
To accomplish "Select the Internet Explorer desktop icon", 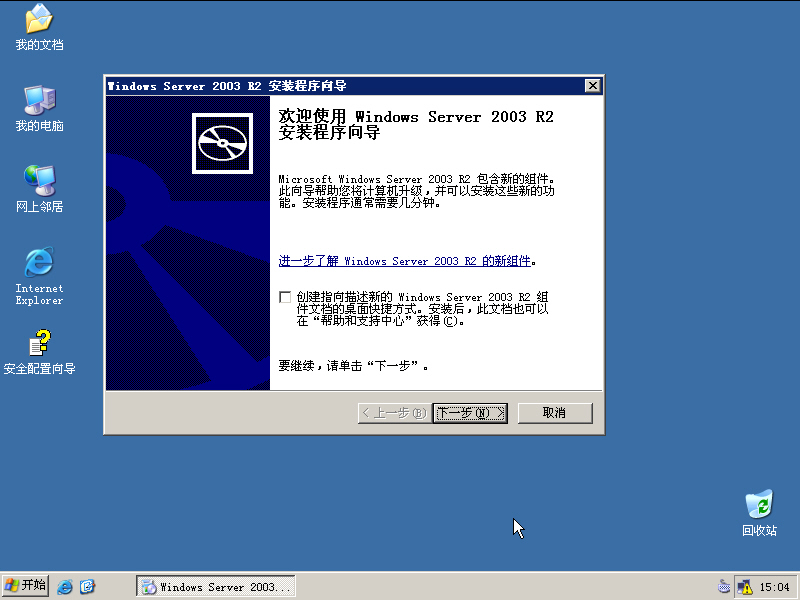I will [39, 277].
